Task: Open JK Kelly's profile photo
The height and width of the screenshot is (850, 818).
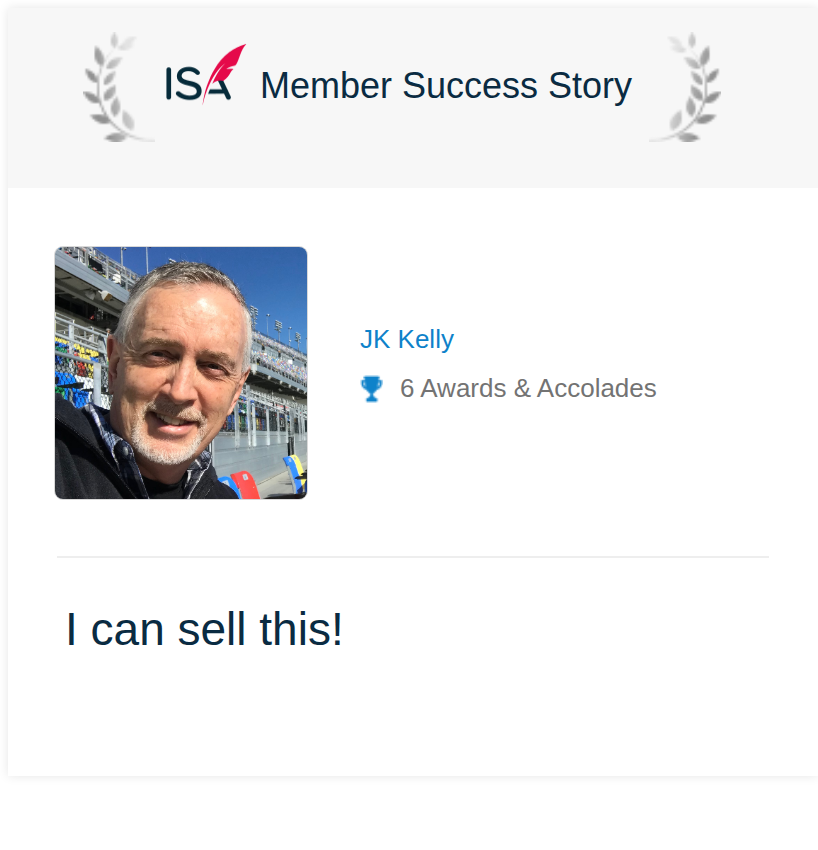Action: (x=181, y=373)
